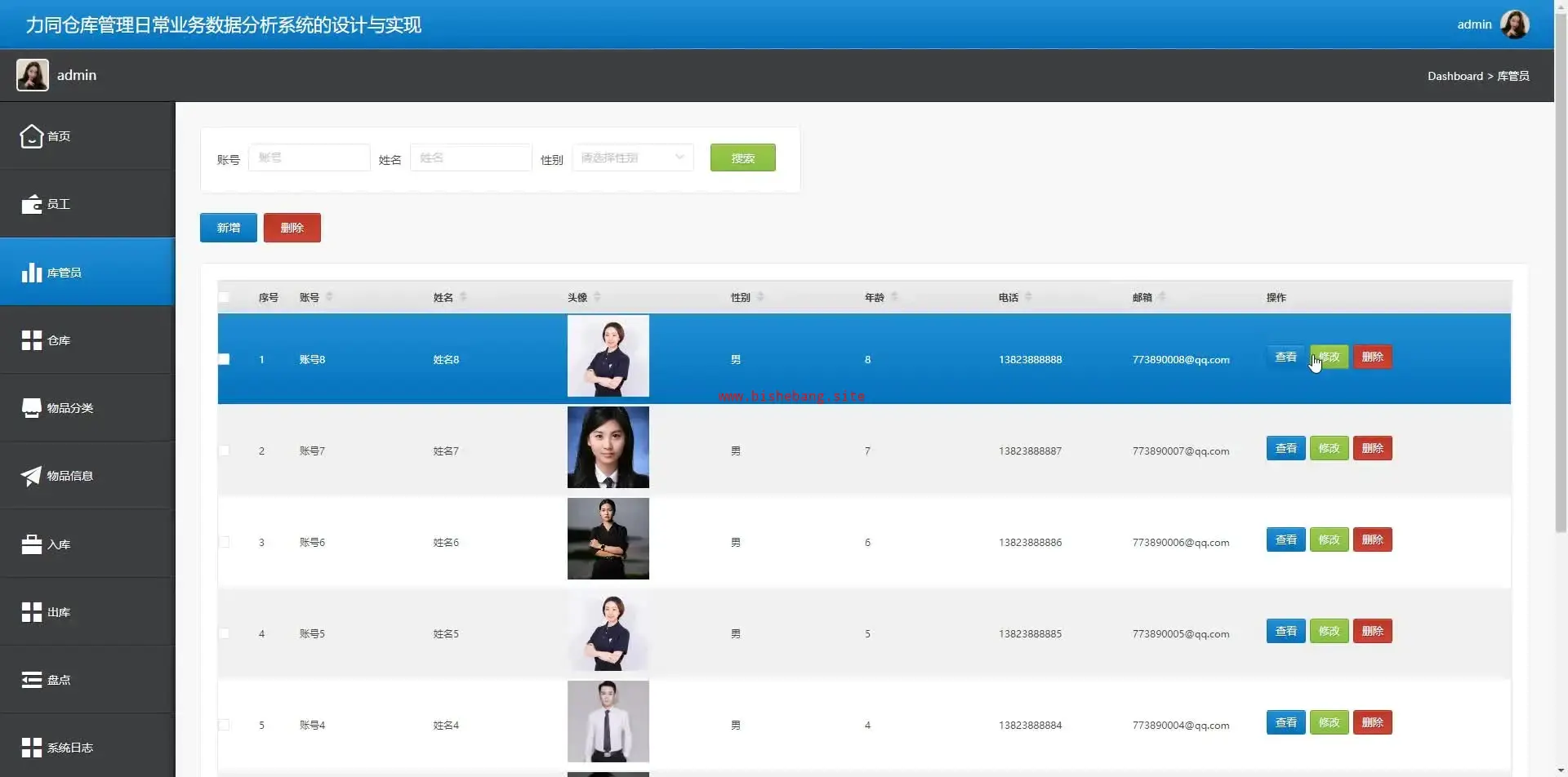Click 修改 for the 账号7 row
The image size is (1568, 777).
1330,448
